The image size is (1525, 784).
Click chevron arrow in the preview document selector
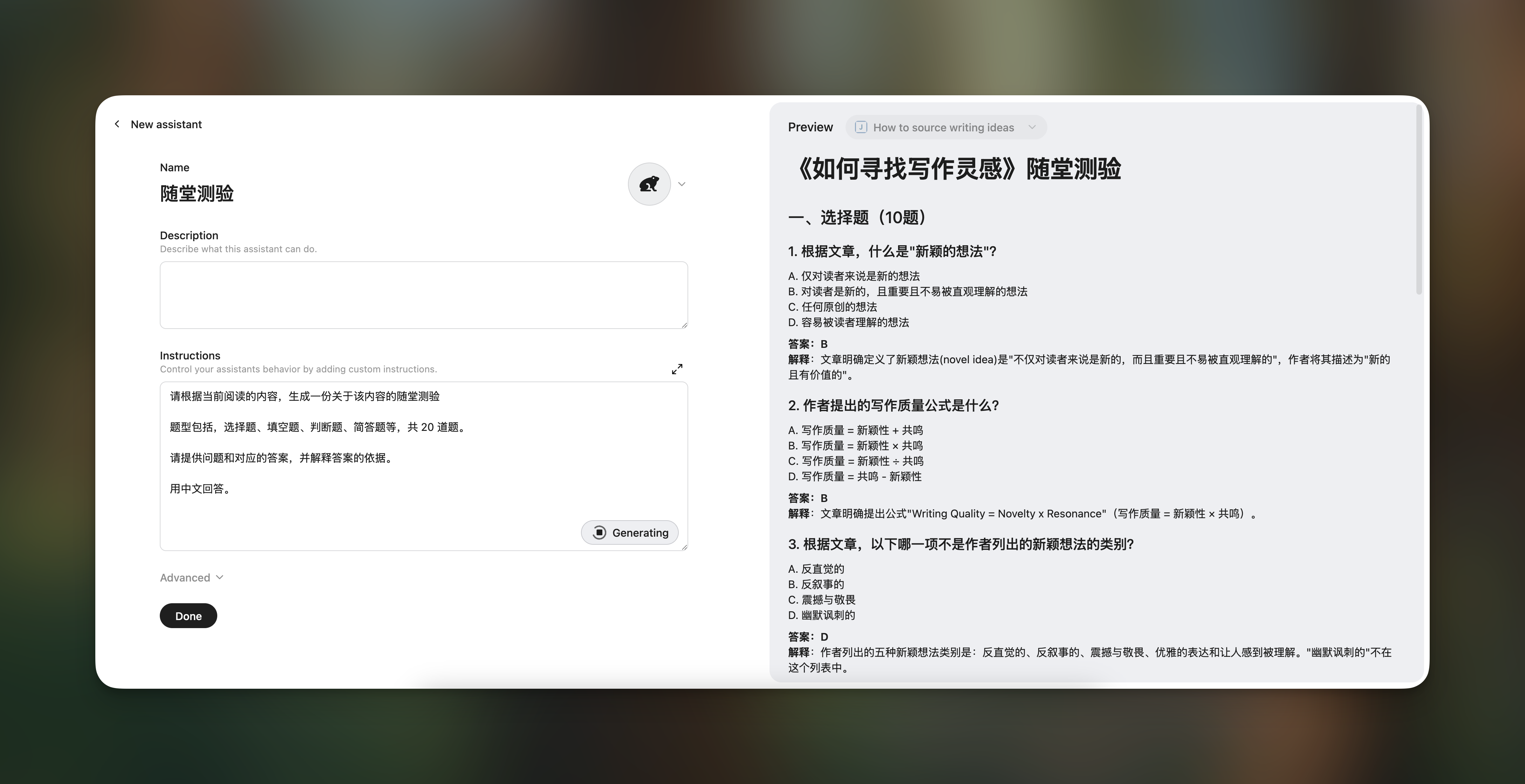pos(1032,127)
